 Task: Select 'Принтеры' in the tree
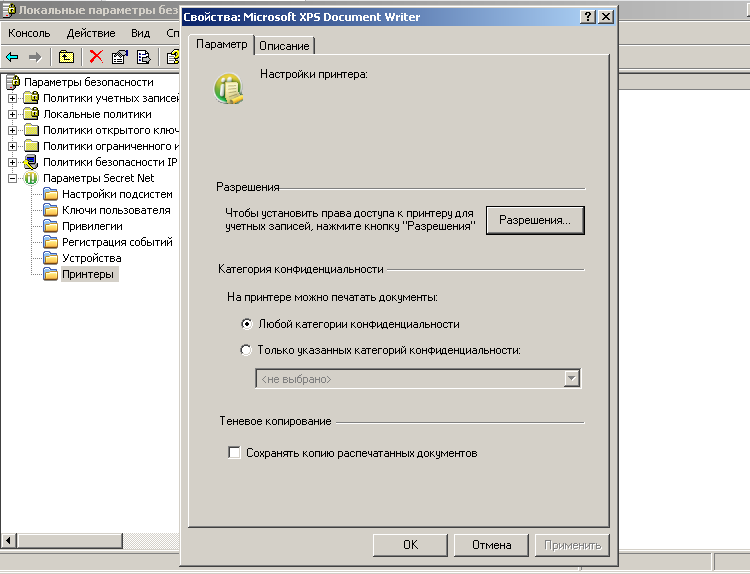pyautogui.click(x=88, y=274)
